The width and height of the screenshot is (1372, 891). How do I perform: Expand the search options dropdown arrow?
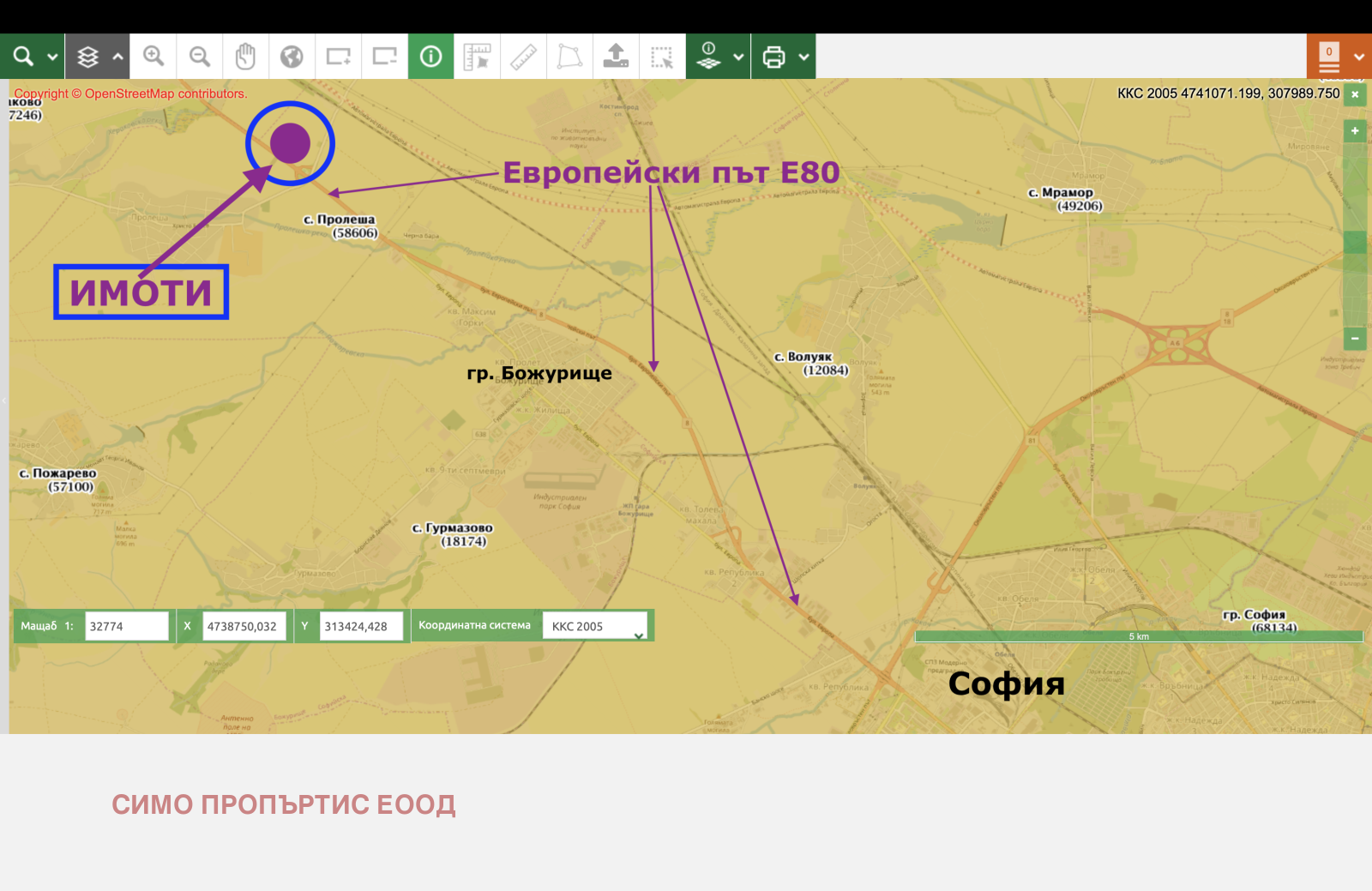point(52,57)
